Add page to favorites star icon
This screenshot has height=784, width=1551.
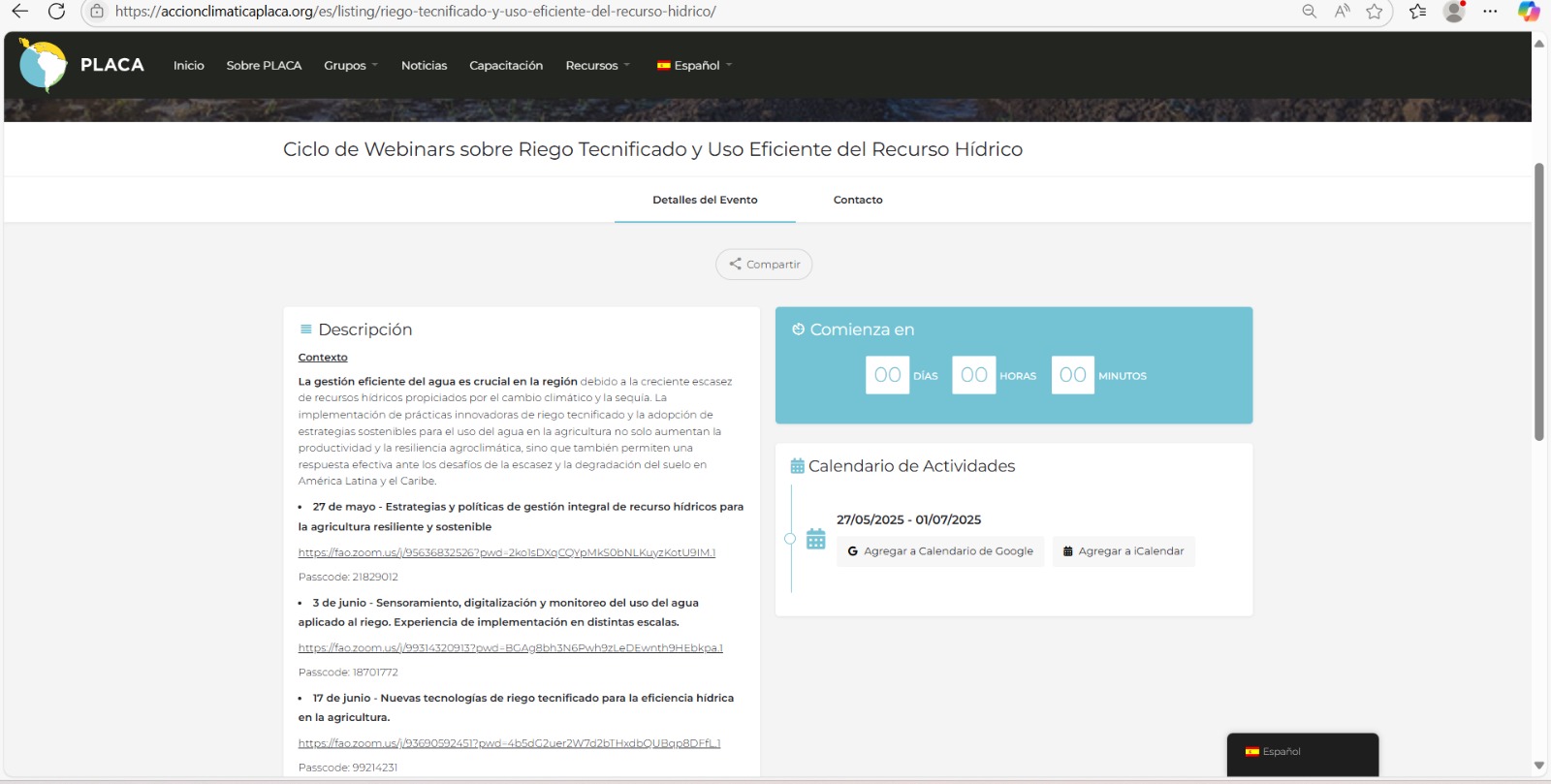1375,12
